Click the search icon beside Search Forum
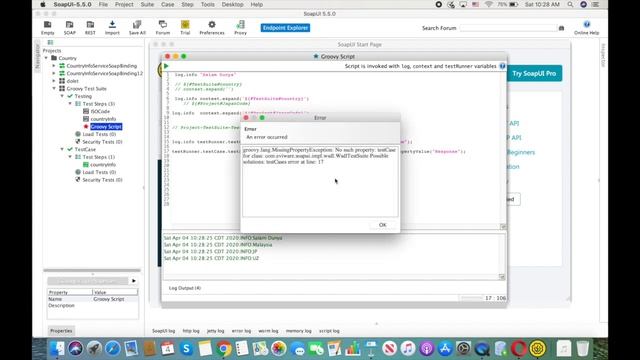 [562, 28]
